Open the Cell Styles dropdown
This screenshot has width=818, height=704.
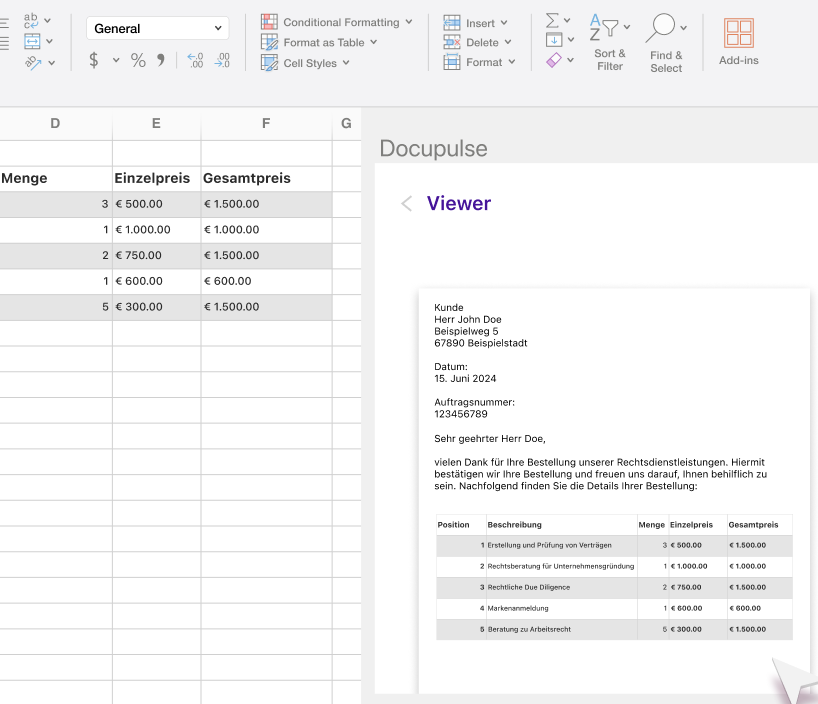[x=306, y=63]
